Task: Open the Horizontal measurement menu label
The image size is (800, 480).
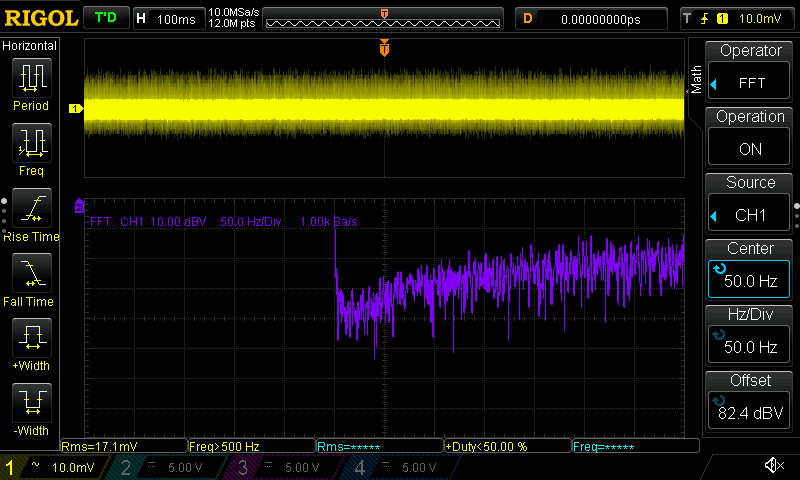Action: coord(30,46)
